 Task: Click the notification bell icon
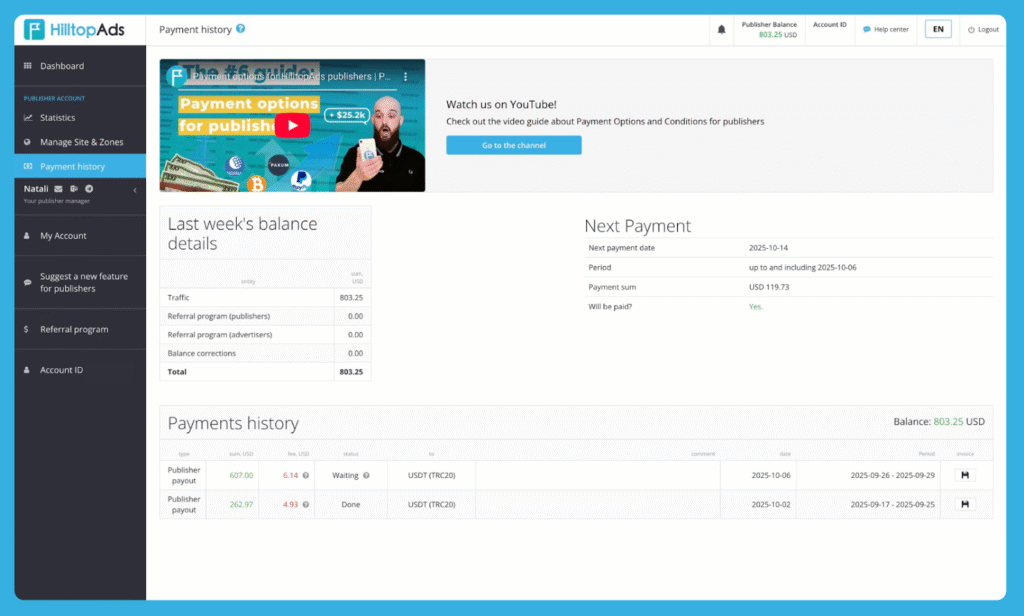pos(722,30)
